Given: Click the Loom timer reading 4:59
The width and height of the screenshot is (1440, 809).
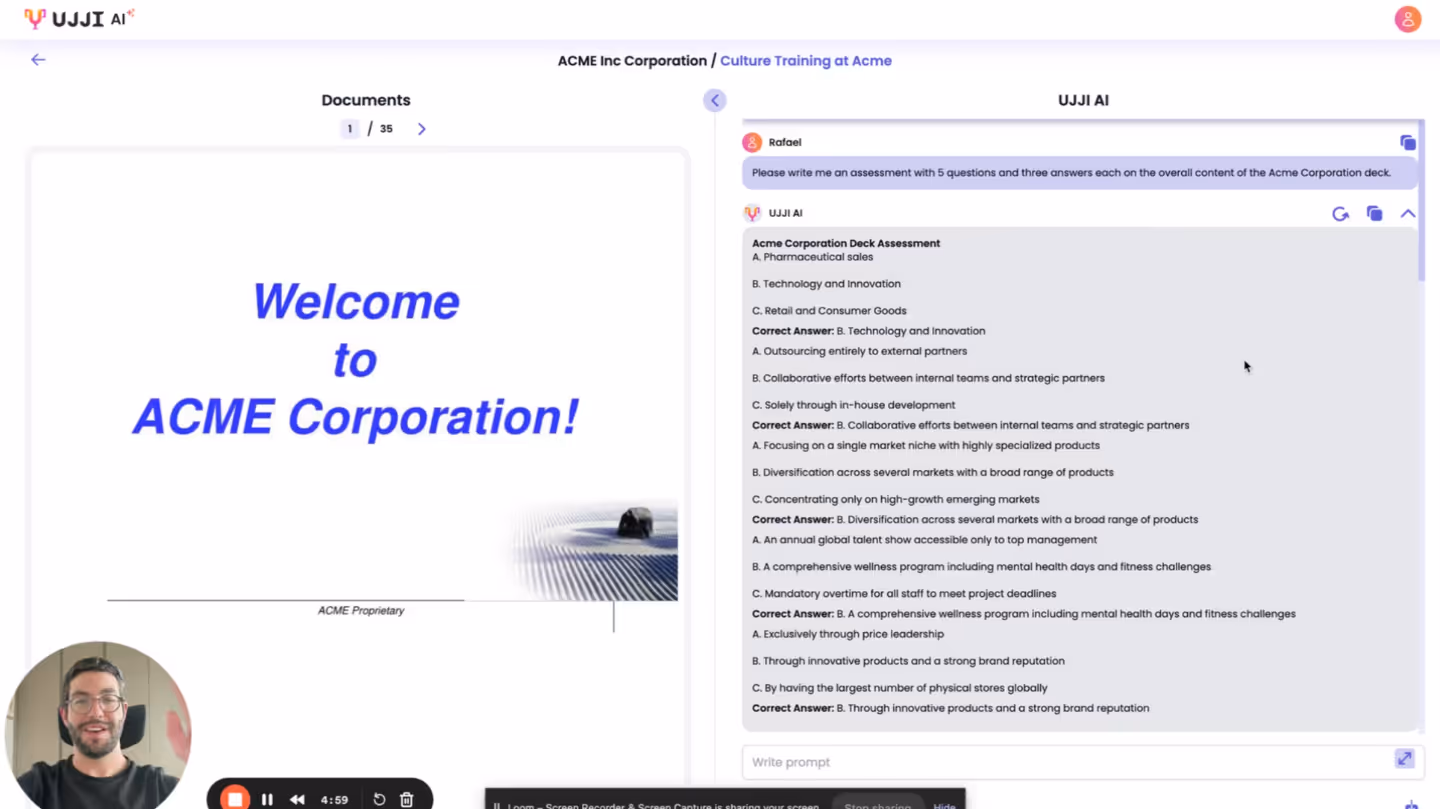Looking at the screenshot, I should click(334, 800).
